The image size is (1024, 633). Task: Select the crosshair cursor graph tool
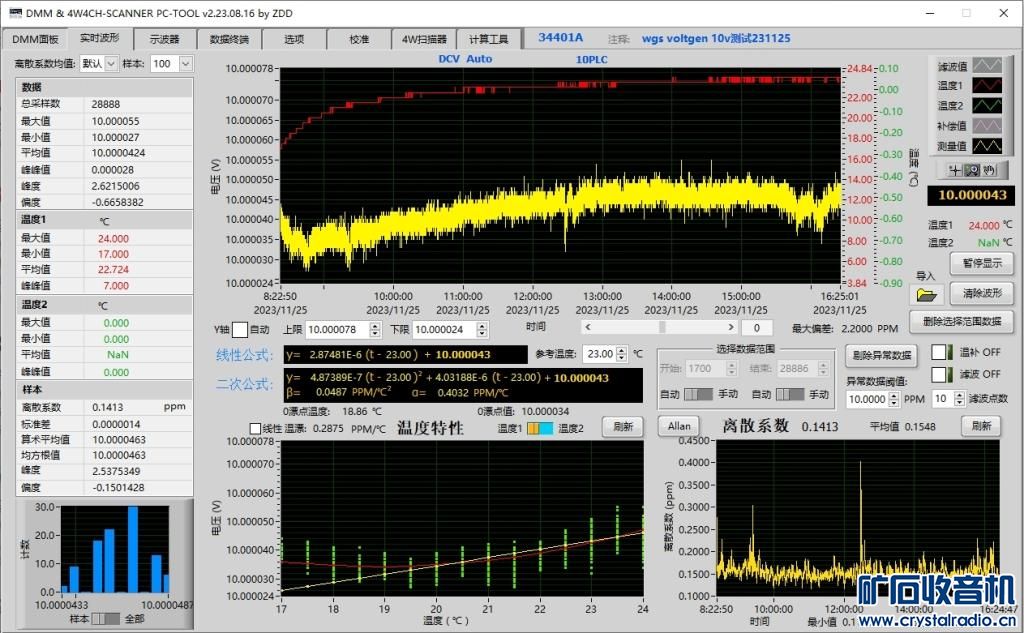pyautogui.click(x=955, y=170)
